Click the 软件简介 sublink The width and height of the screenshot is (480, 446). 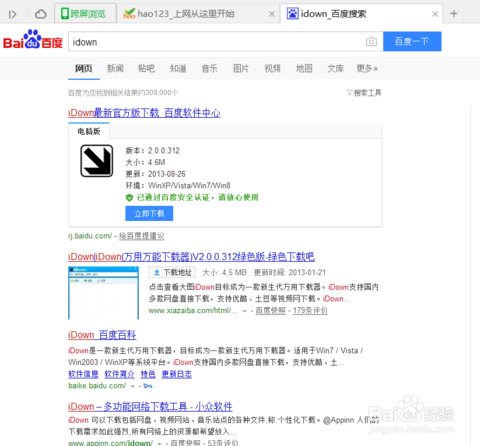119,374
